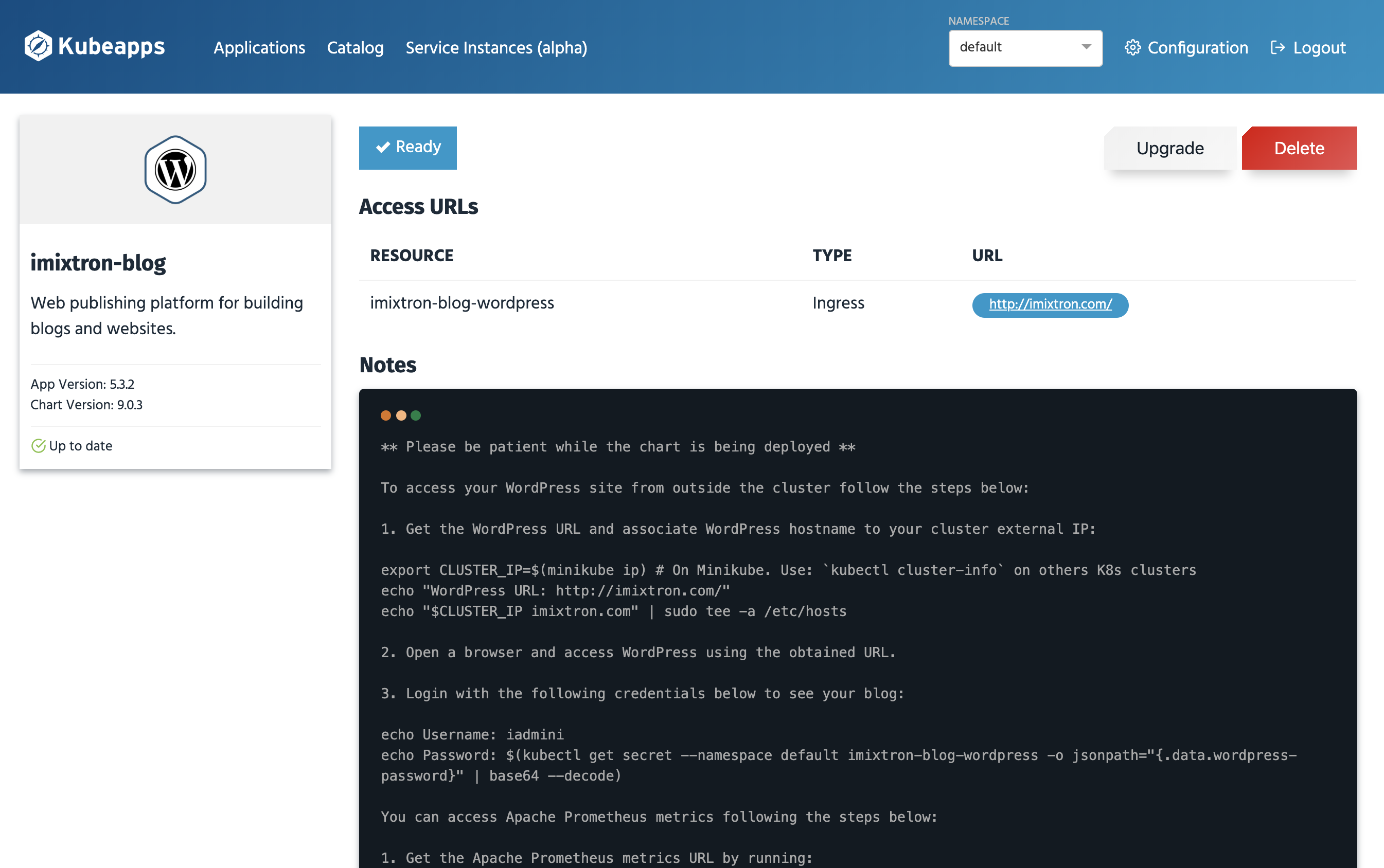Viewport: 1384px width, 868px height.
Task: Switch to the Catalog section
Action: [x=355, y=48]
